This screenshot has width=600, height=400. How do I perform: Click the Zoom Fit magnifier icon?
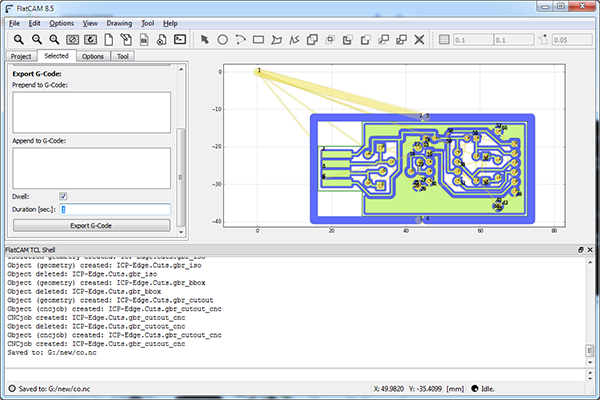coord(18,39)
